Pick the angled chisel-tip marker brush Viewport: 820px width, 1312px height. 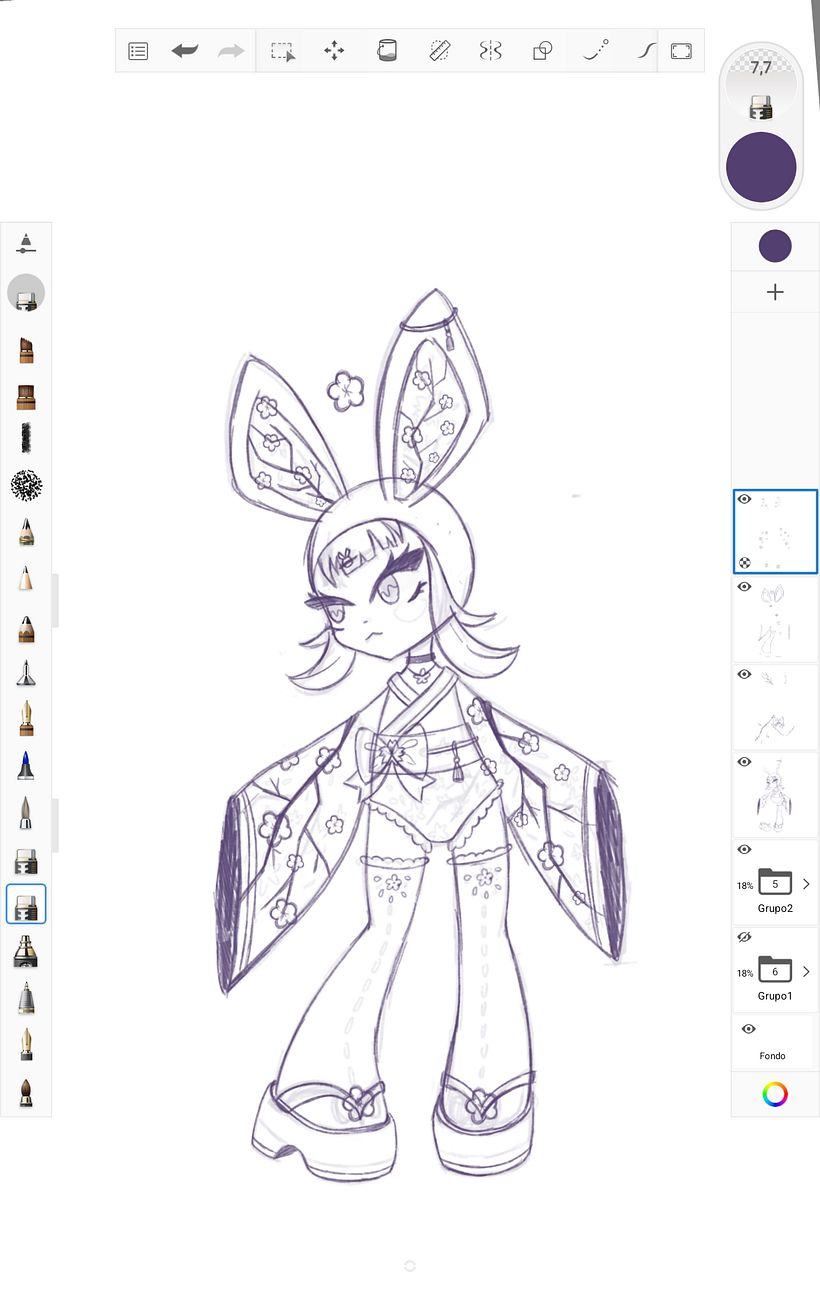(x=26, y=351)
